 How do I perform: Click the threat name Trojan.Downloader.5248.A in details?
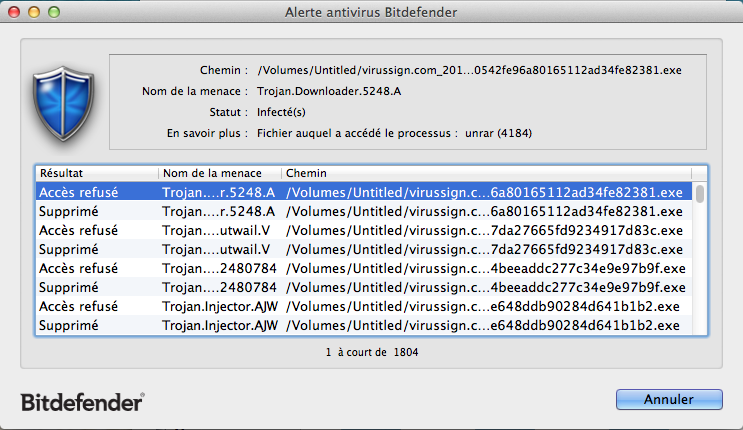point(329,91)
